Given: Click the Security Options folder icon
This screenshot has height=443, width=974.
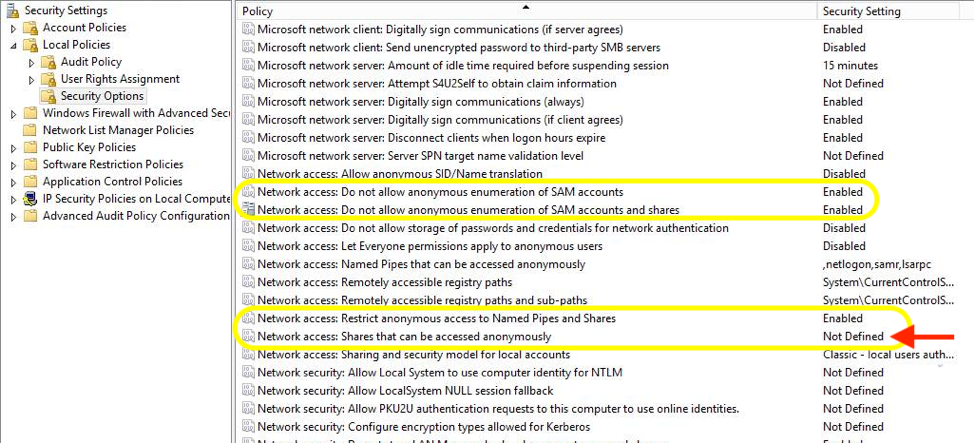Looking at the screenshot, I should tap(47, 96).
